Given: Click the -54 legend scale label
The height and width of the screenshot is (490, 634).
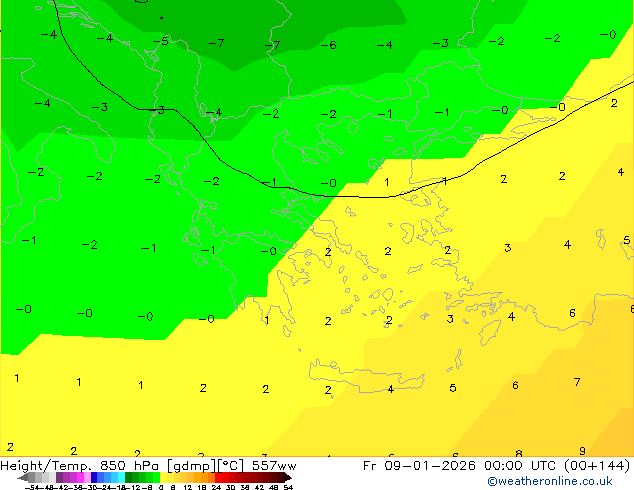Looking at the screenshot, I should (x=32, y=487).
